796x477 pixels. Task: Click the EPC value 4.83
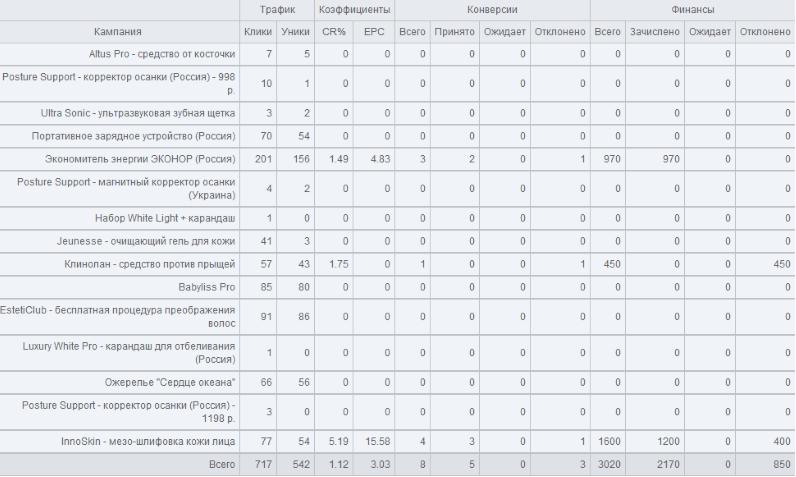[x=380, y=159]
